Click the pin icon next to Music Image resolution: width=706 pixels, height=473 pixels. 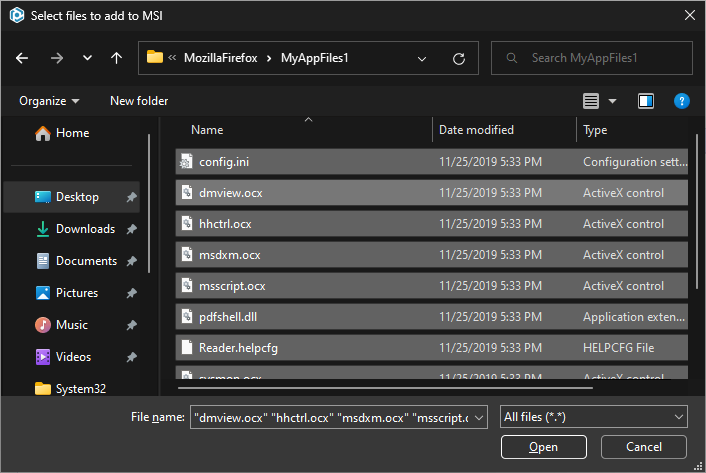point(131,325)
